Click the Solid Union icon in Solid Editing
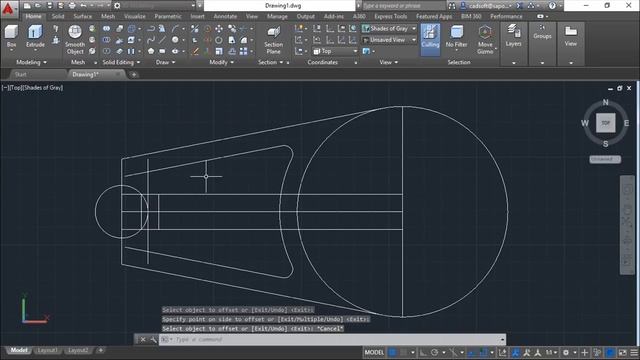Screen dimensions: 640x360 [x=107, y=29]
